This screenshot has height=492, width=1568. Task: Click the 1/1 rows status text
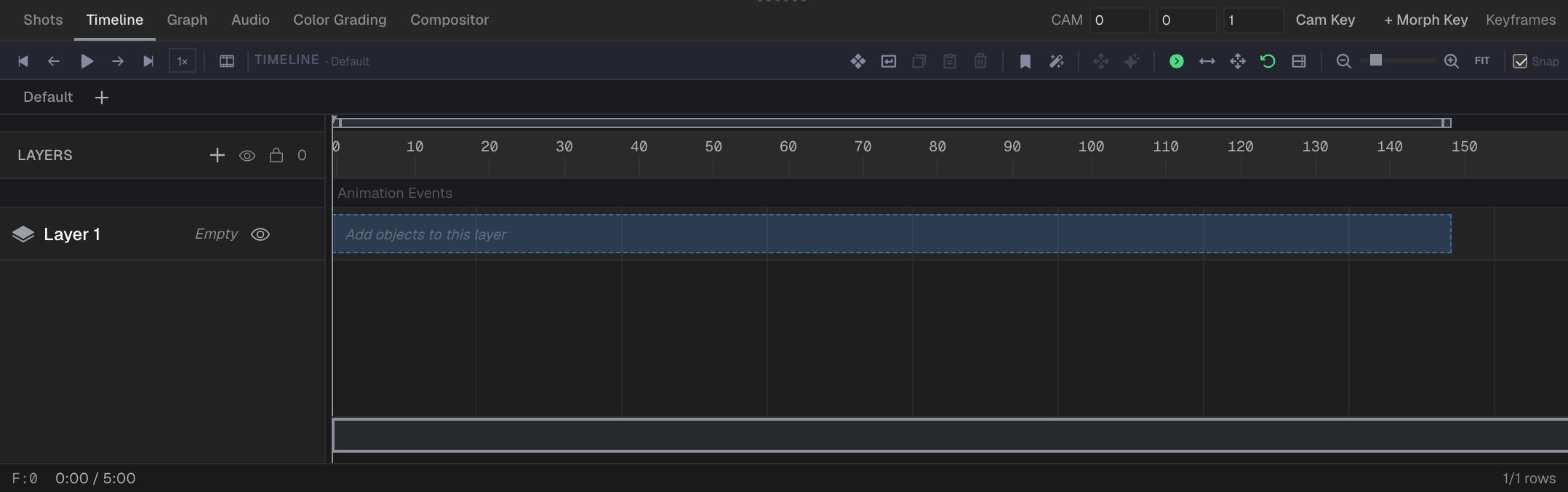coord(1529,478)
